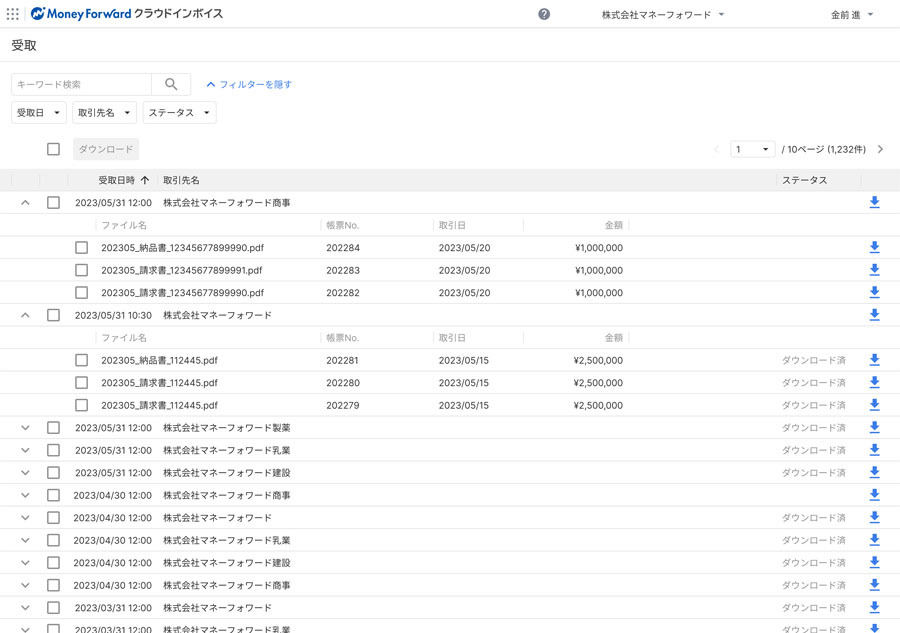Click the magnifier search icon
Image resolution: width=900 pixels, height=633 pixels.
171,84
